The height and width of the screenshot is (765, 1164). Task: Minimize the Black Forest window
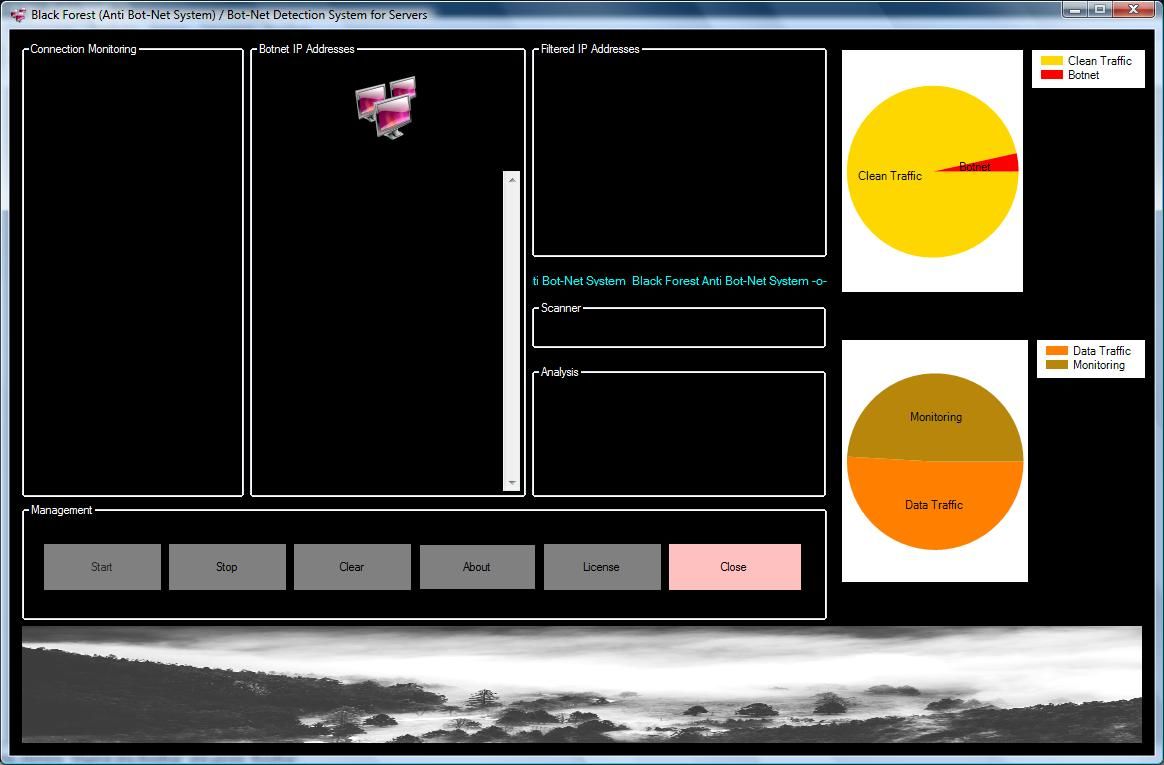point(1073,10)
